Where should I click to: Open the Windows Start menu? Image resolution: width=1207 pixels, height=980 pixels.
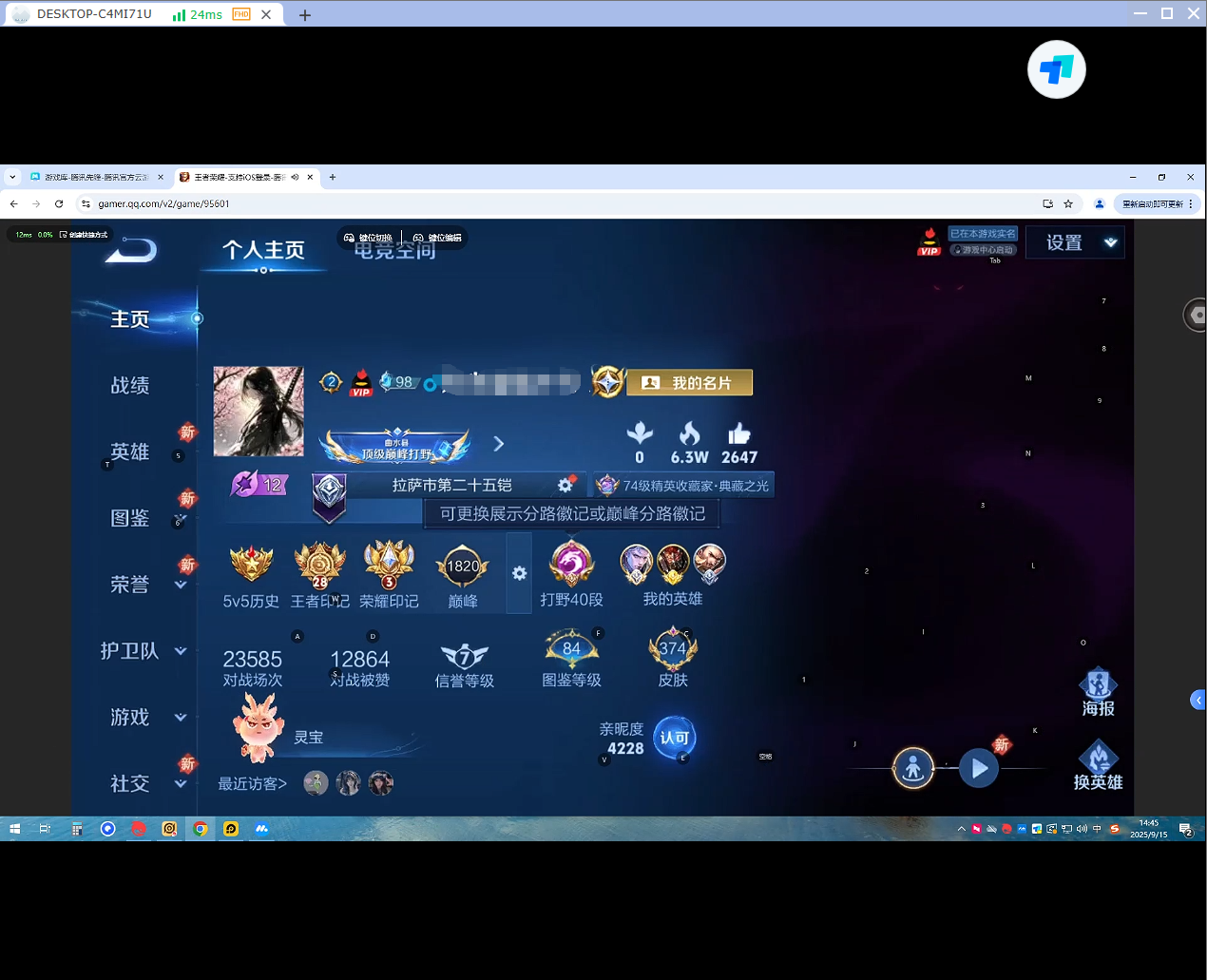click(x=15, y=829)
